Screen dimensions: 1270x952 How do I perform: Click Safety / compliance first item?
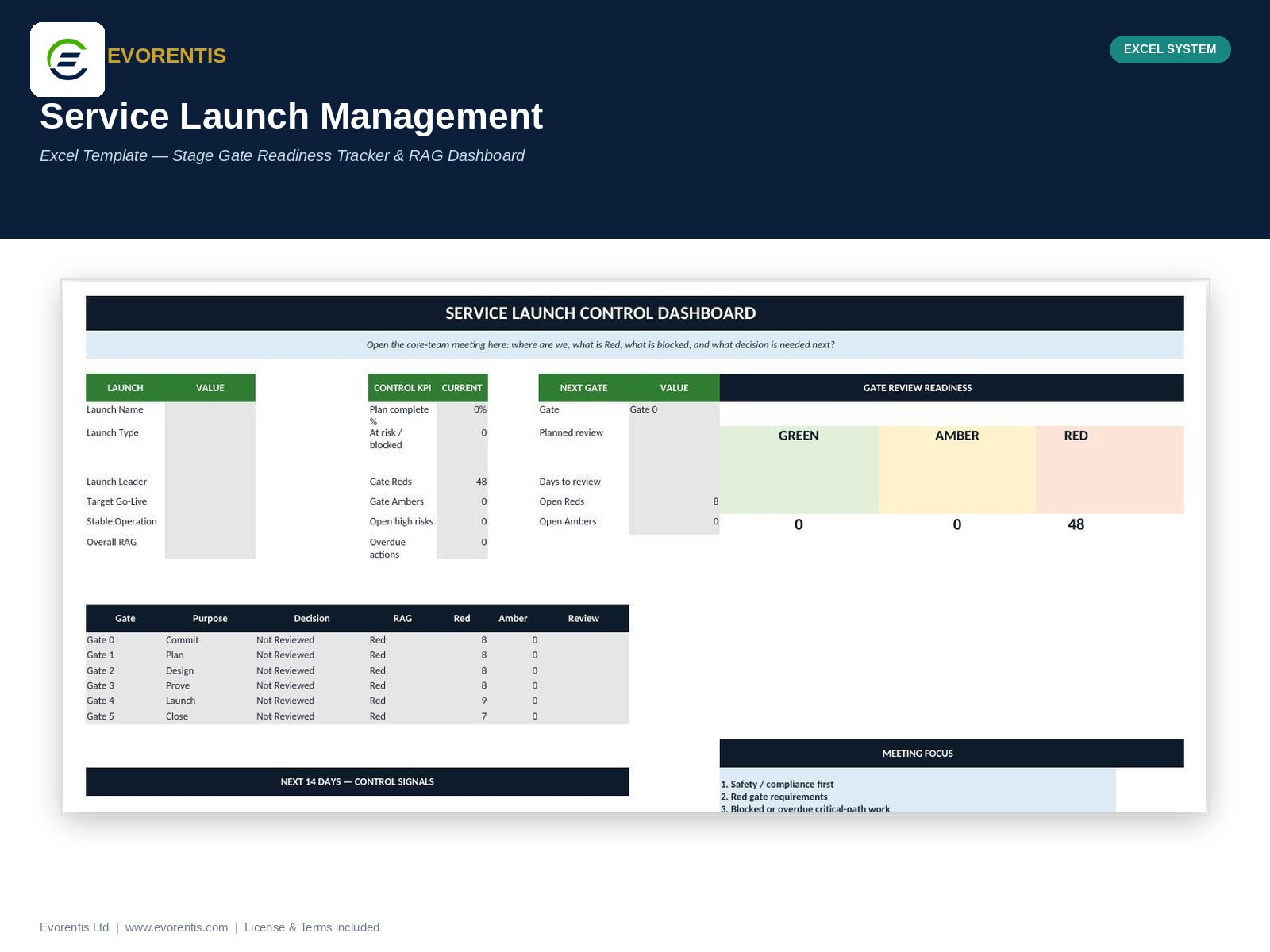point(777,785)
